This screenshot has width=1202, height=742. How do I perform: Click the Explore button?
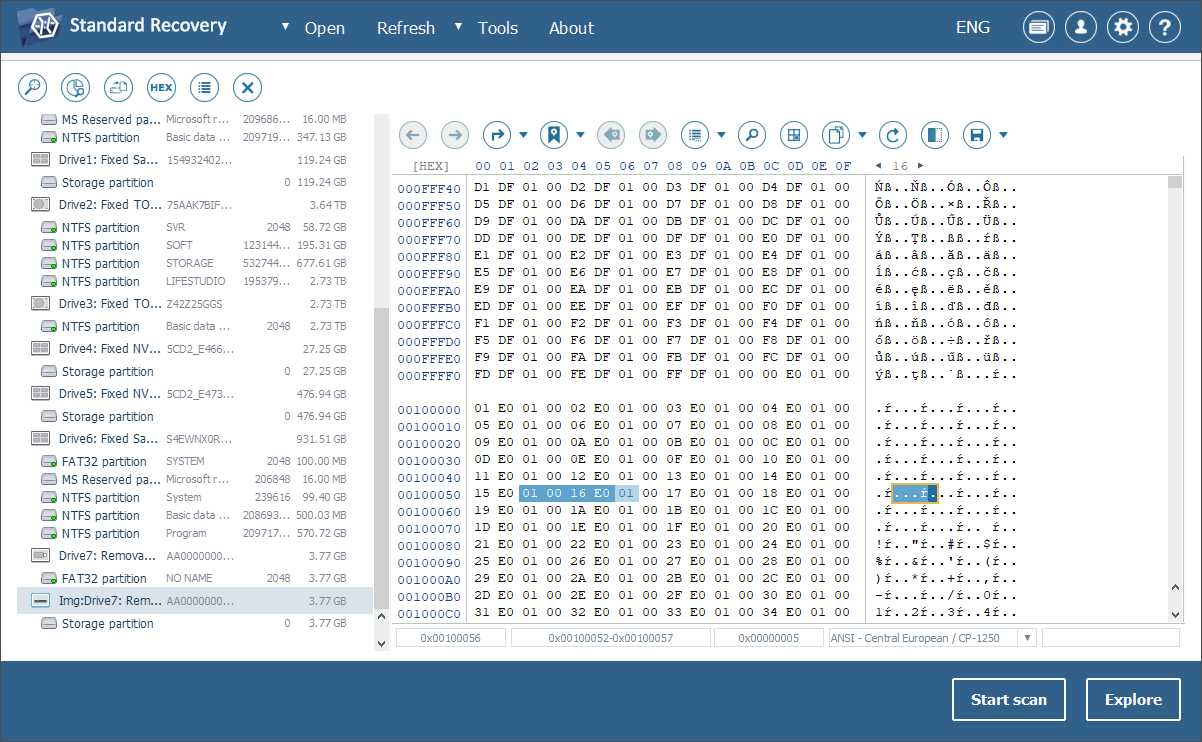pos(1134,699)
